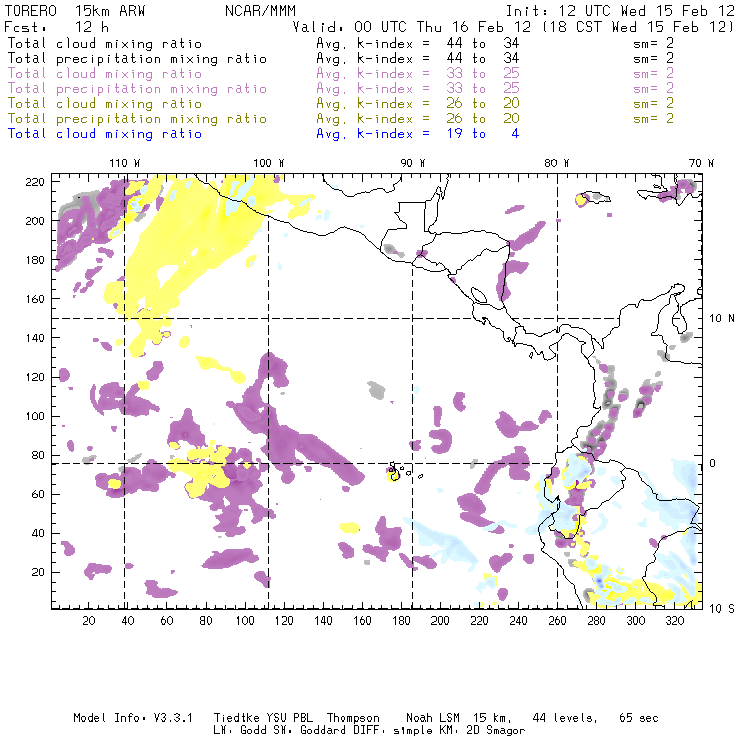Click '65 sec' in the footer
The image size is (740, 740).
pos(639,718)
